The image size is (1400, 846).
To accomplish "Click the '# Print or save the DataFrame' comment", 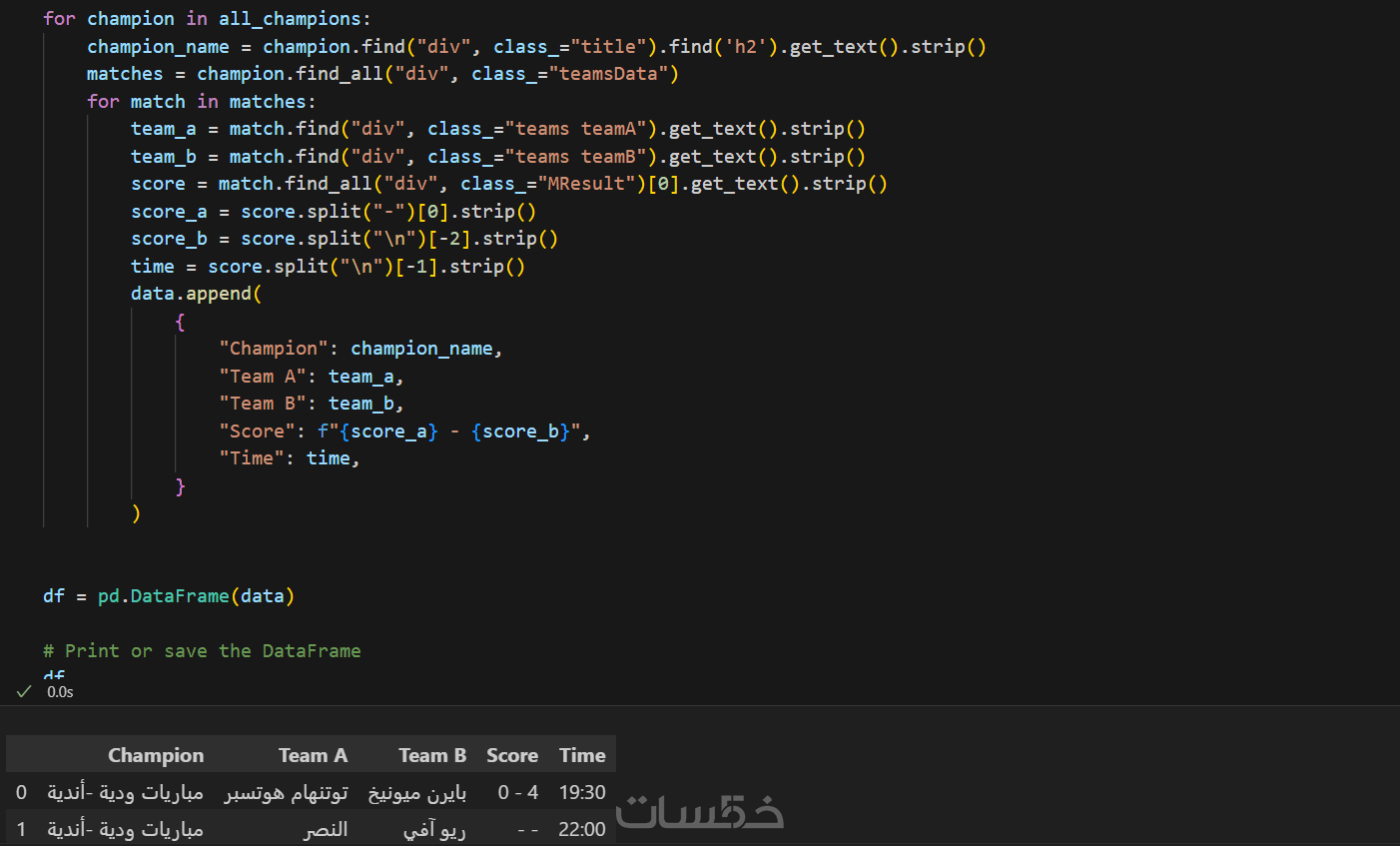I will (202, 651).
